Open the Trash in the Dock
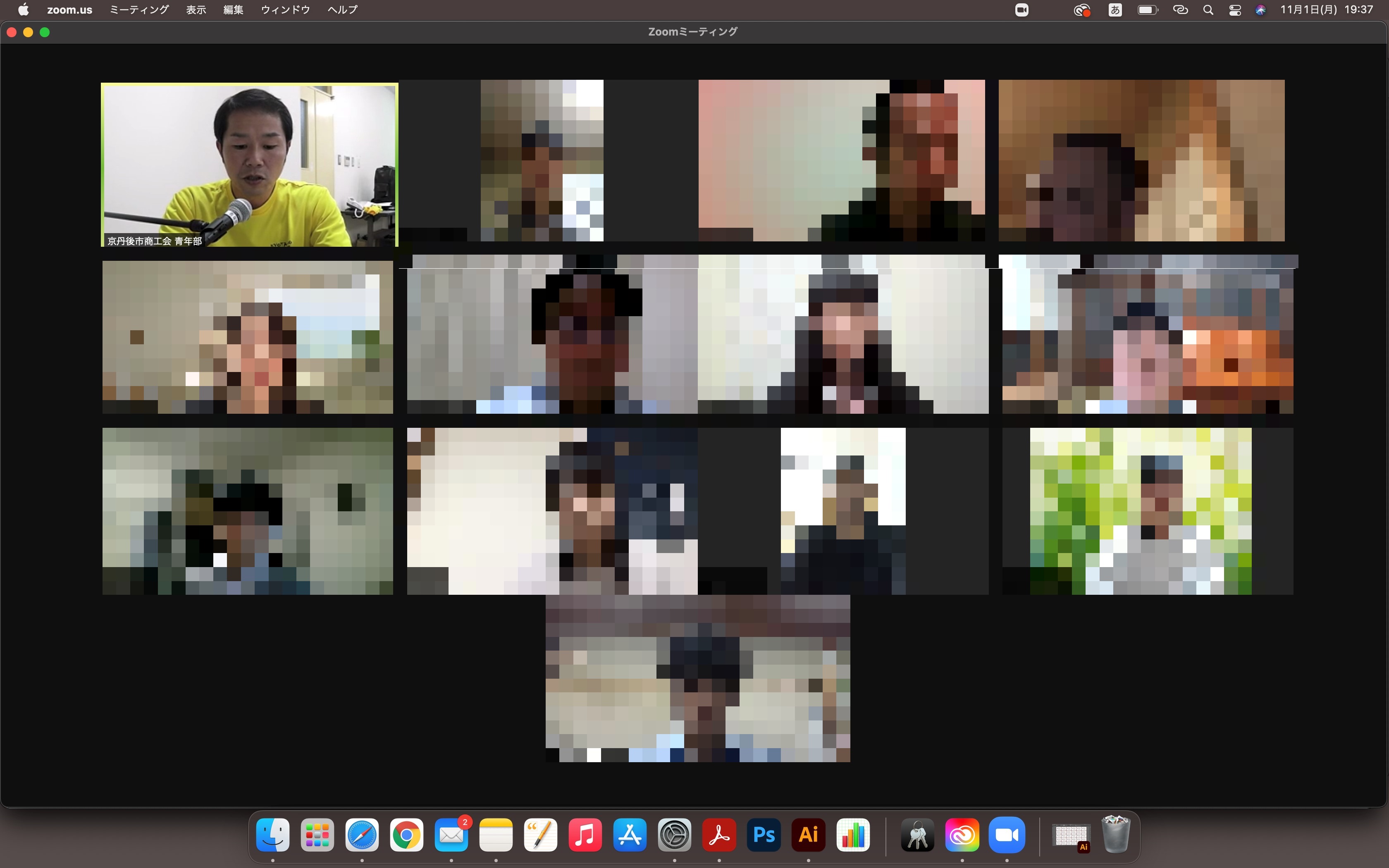Image resolution: width=1389 pixels, height=868 pixels. click(x=1116, y=835)
